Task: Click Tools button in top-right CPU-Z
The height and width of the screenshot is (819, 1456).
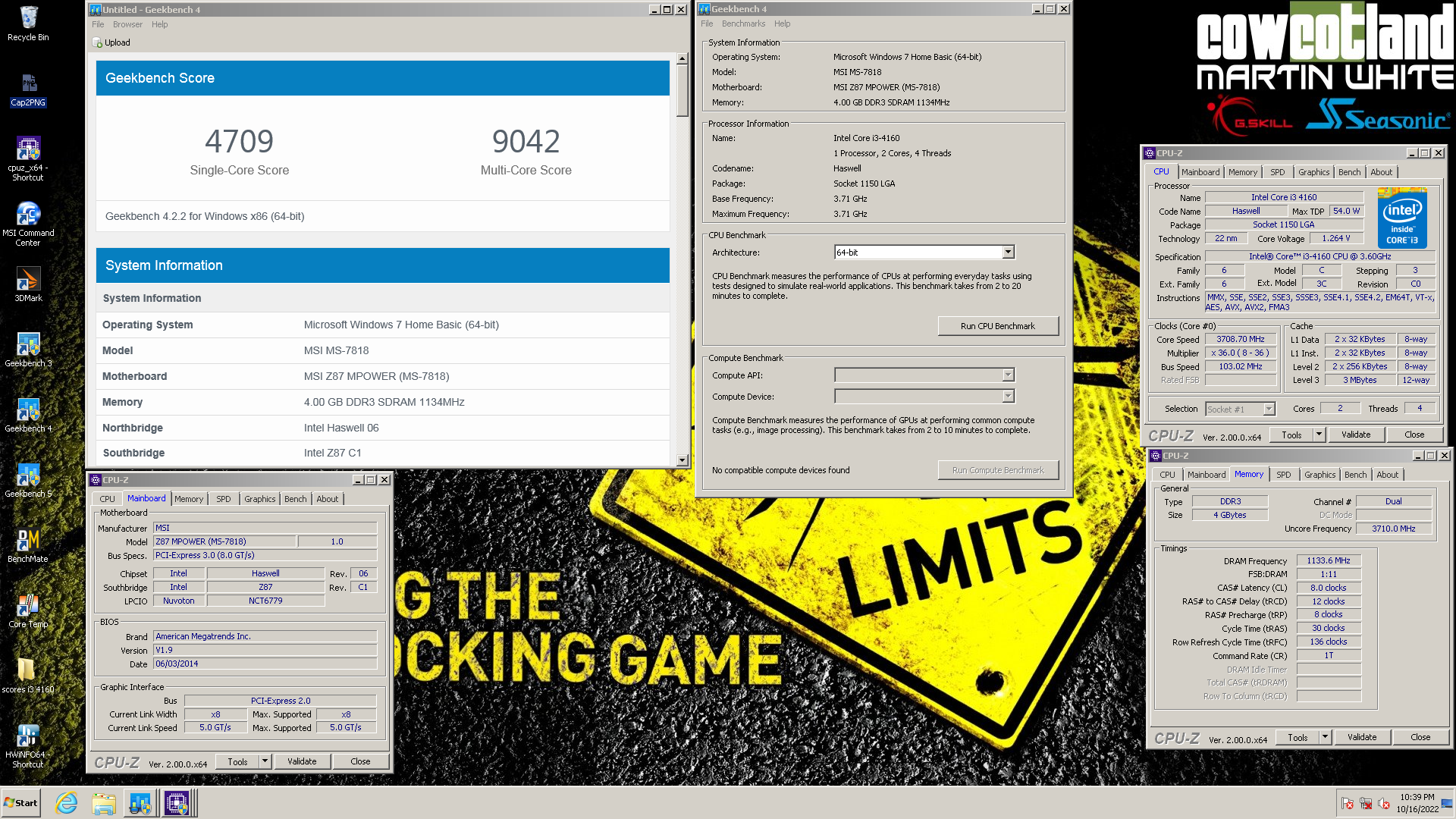Action: pyautogui.click(x=1292, y=435)
